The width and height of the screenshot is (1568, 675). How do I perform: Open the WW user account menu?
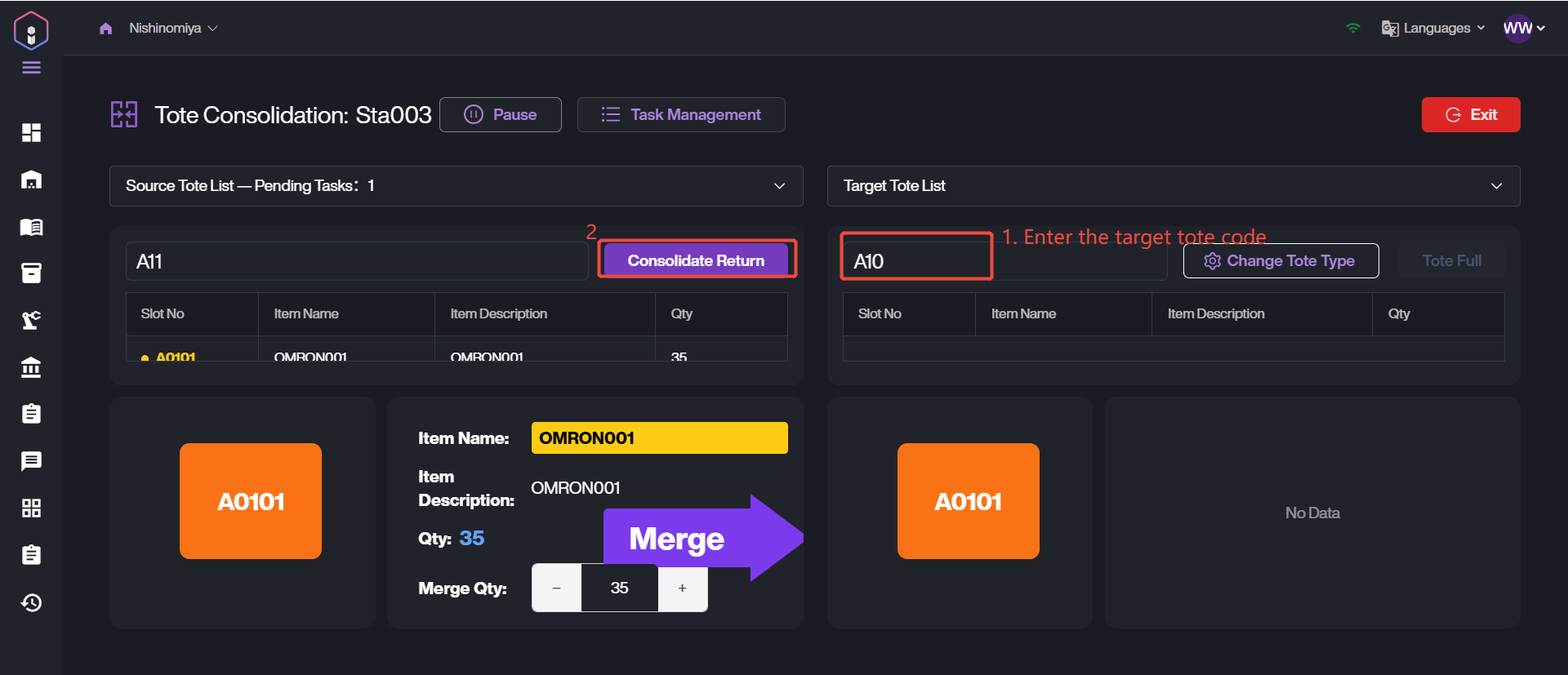1523,29
